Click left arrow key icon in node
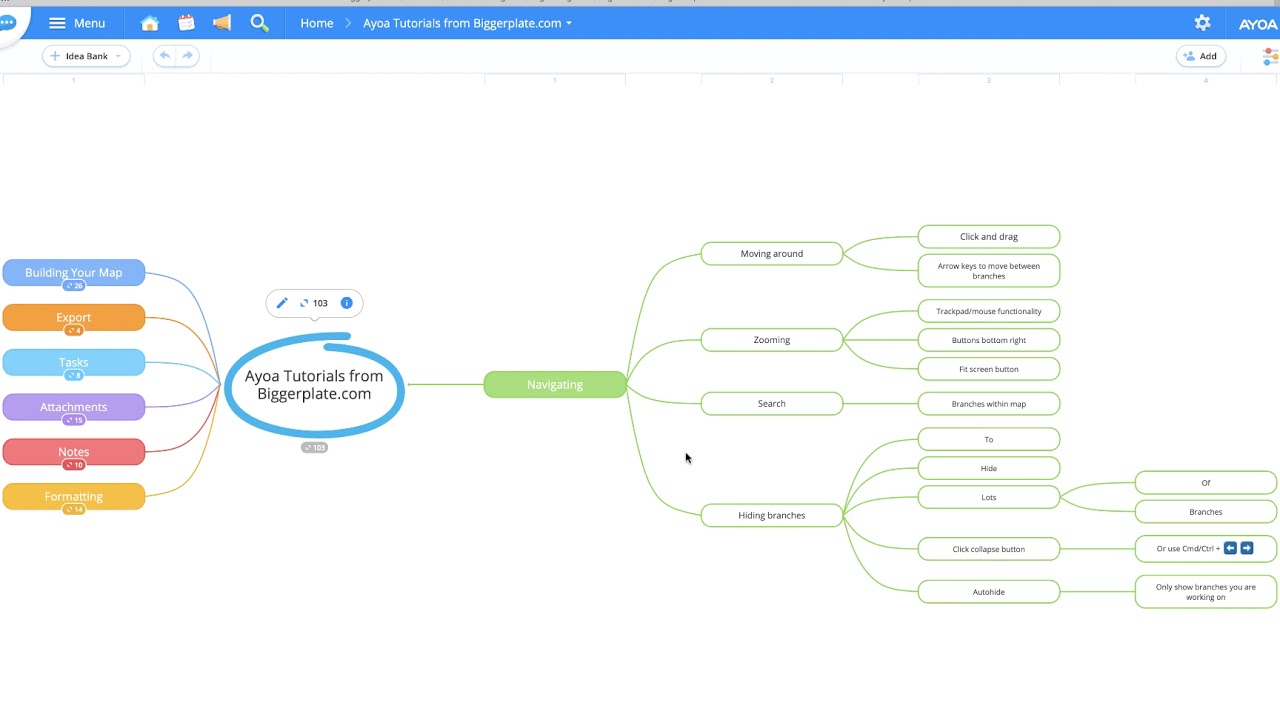The height and width of the screenshot is (720, 1280). coord(1230,548)
